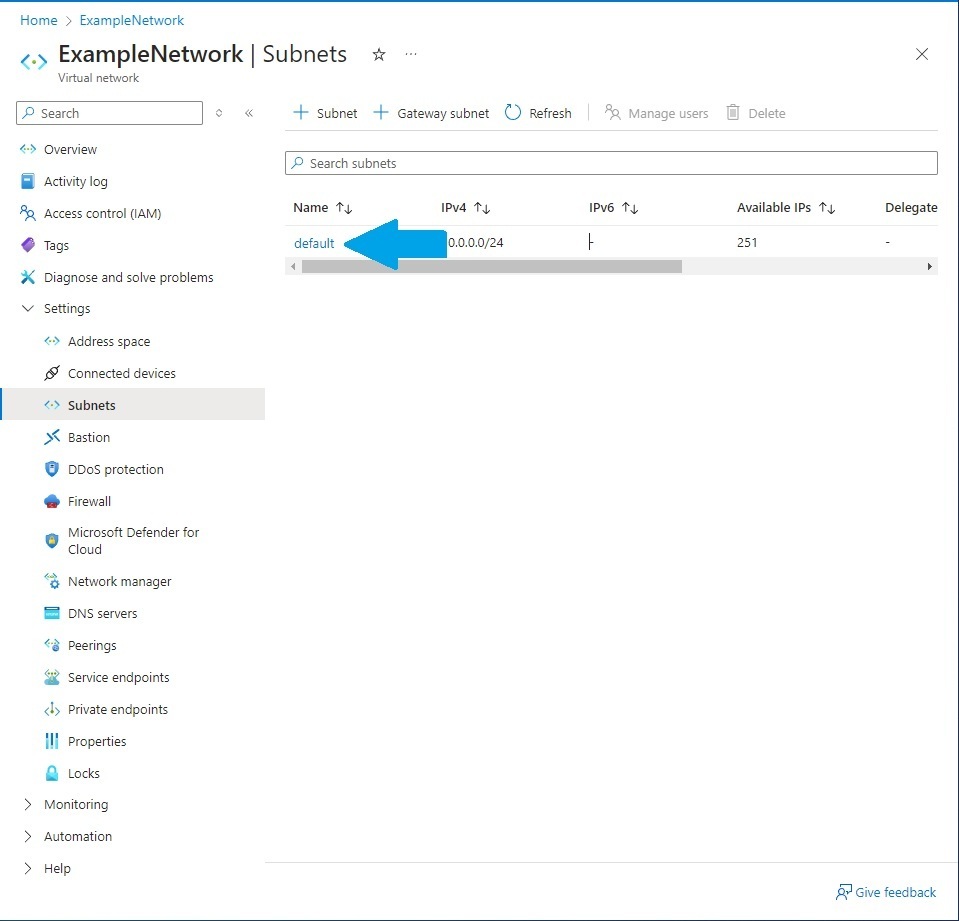The image size is (959, 921).
Task: Open Access control (IAM)
Action: (x=104, y=213)
